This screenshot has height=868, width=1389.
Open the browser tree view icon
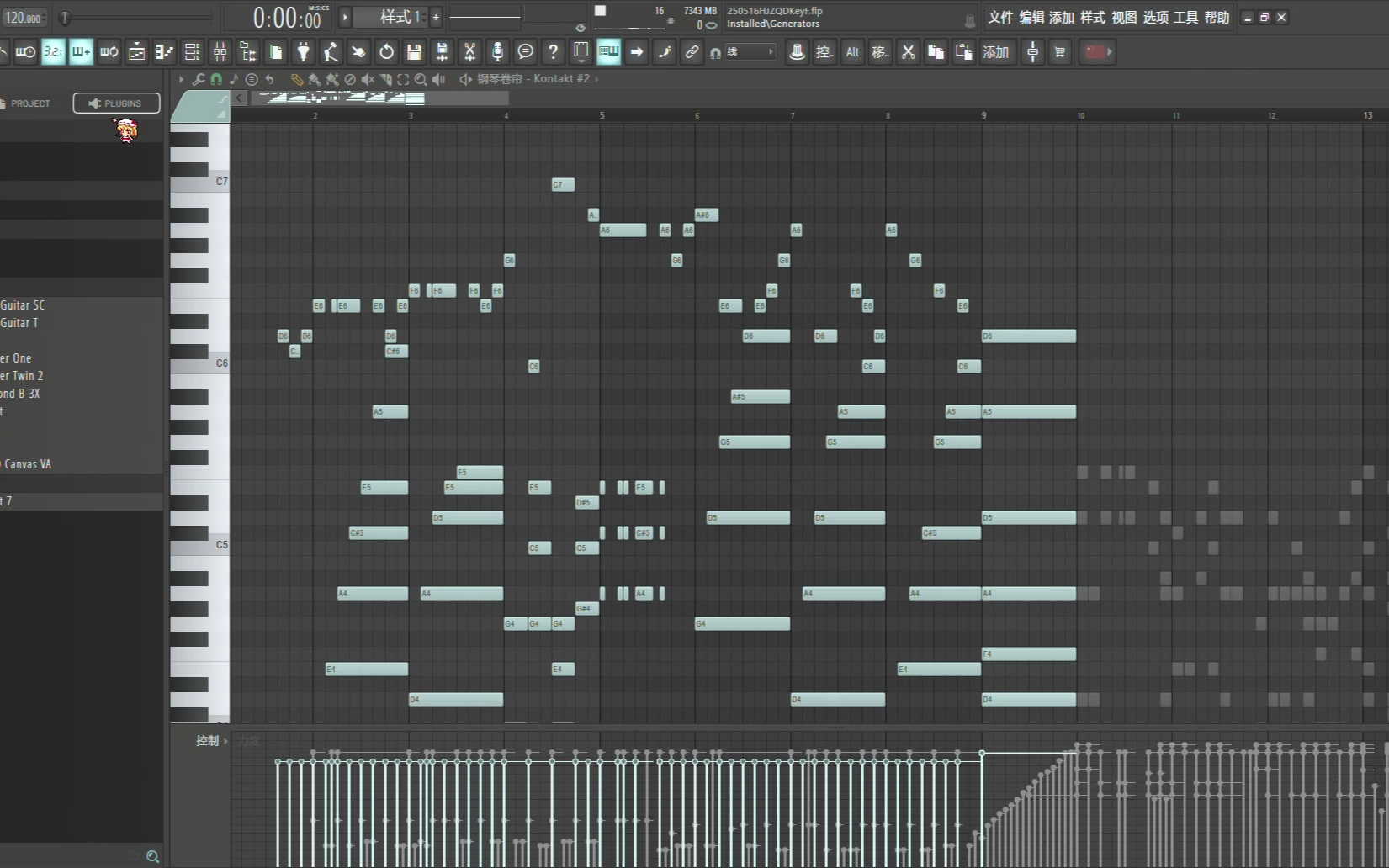(247, 52)
